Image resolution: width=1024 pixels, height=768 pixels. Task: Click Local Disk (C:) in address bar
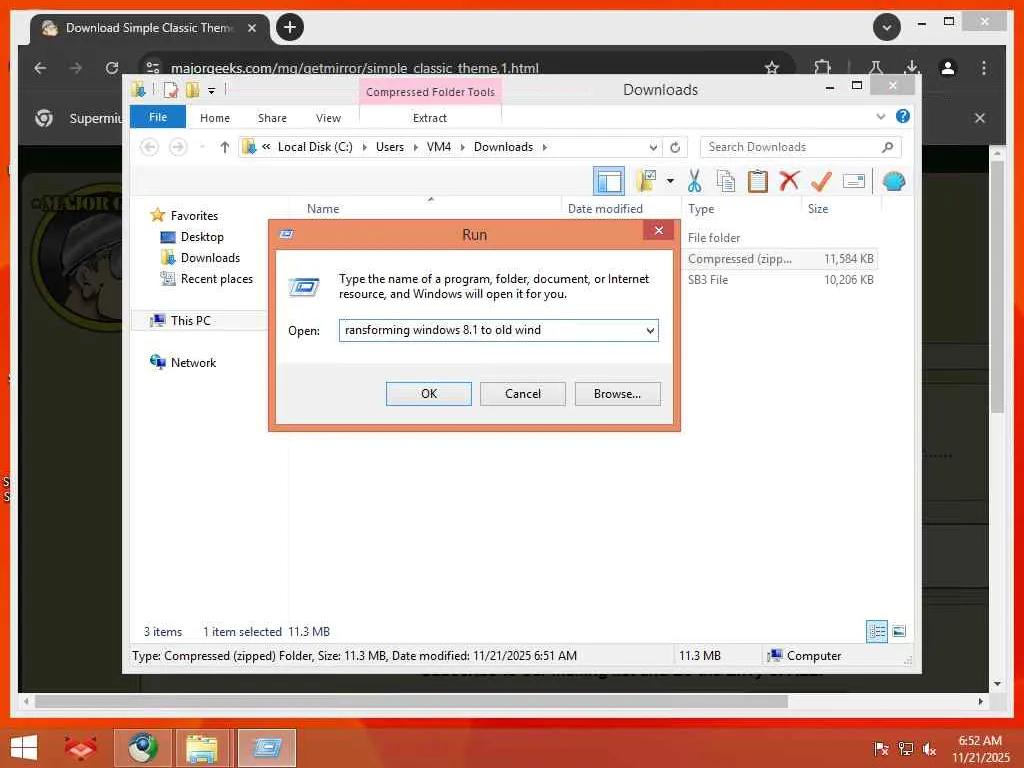(315, 147)
